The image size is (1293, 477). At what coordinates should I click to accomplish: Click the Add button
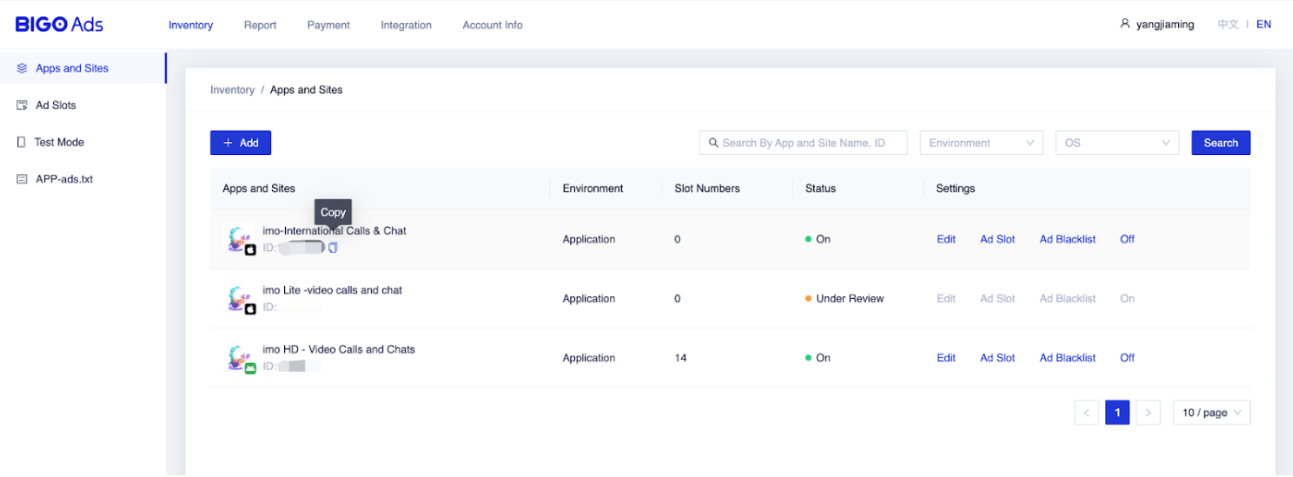click(x=240, y=143)
